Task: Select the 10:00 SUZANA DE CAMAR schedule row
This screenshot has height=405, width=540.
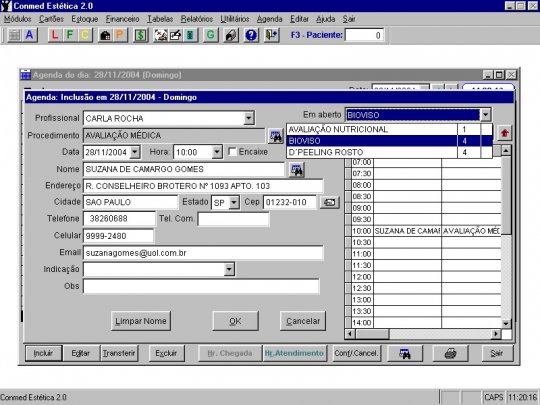Action: [x=423, y=231]
